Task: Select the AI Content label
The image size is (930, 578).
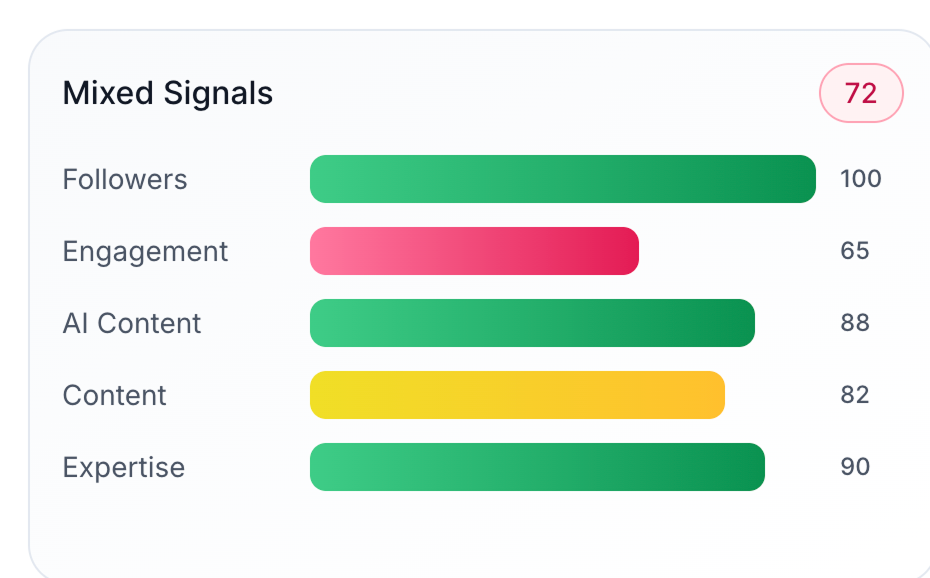Action: (x=132, y=323)
